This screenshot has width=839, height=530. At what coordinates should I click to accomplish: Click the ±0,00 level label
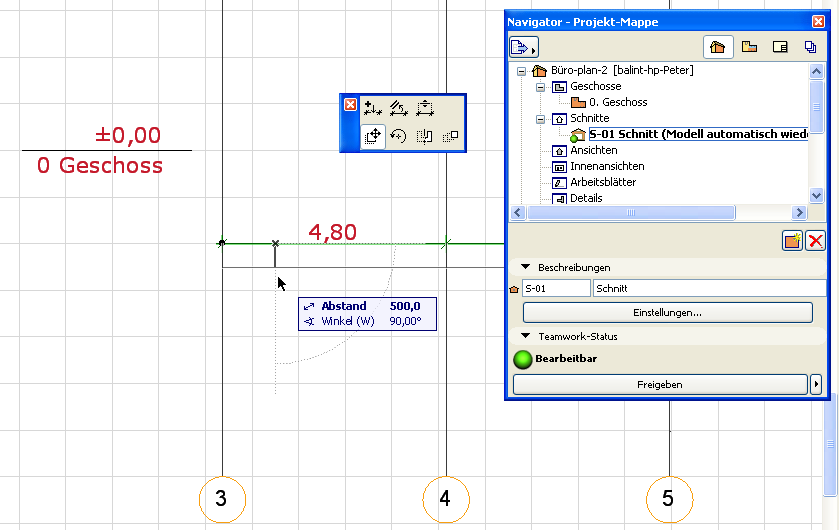(128, 135)
